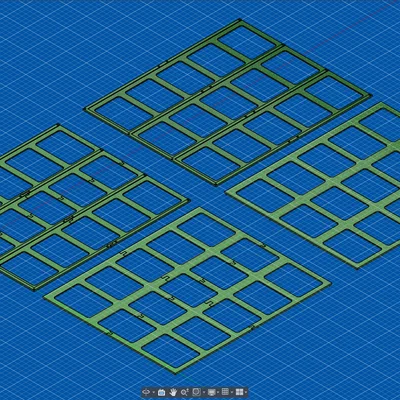
Task: Open the Display Settings monitor icon
Action: [x=212, y=392]
